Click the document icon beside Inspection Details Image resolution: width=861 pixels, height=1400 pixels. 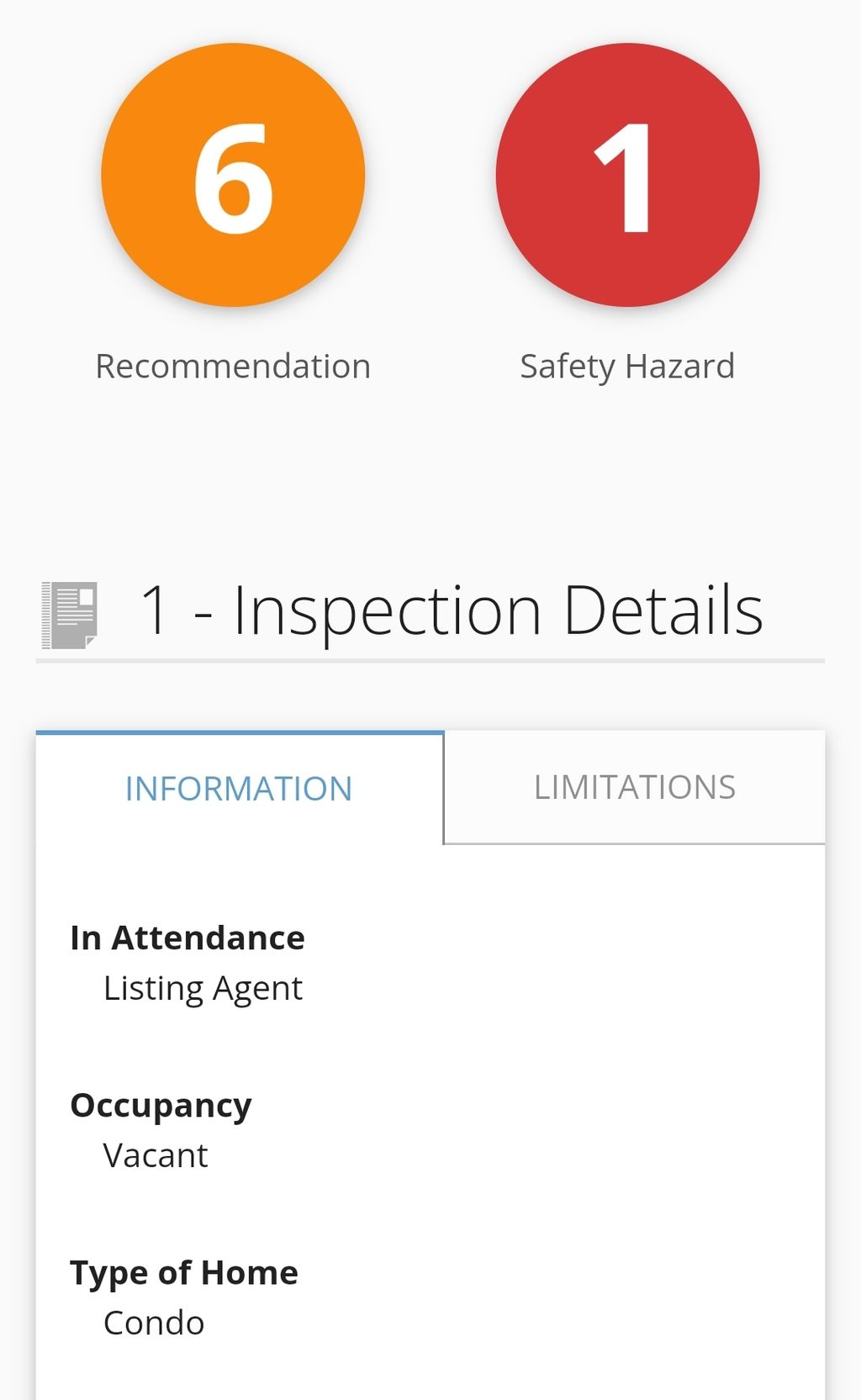(70, 615)
